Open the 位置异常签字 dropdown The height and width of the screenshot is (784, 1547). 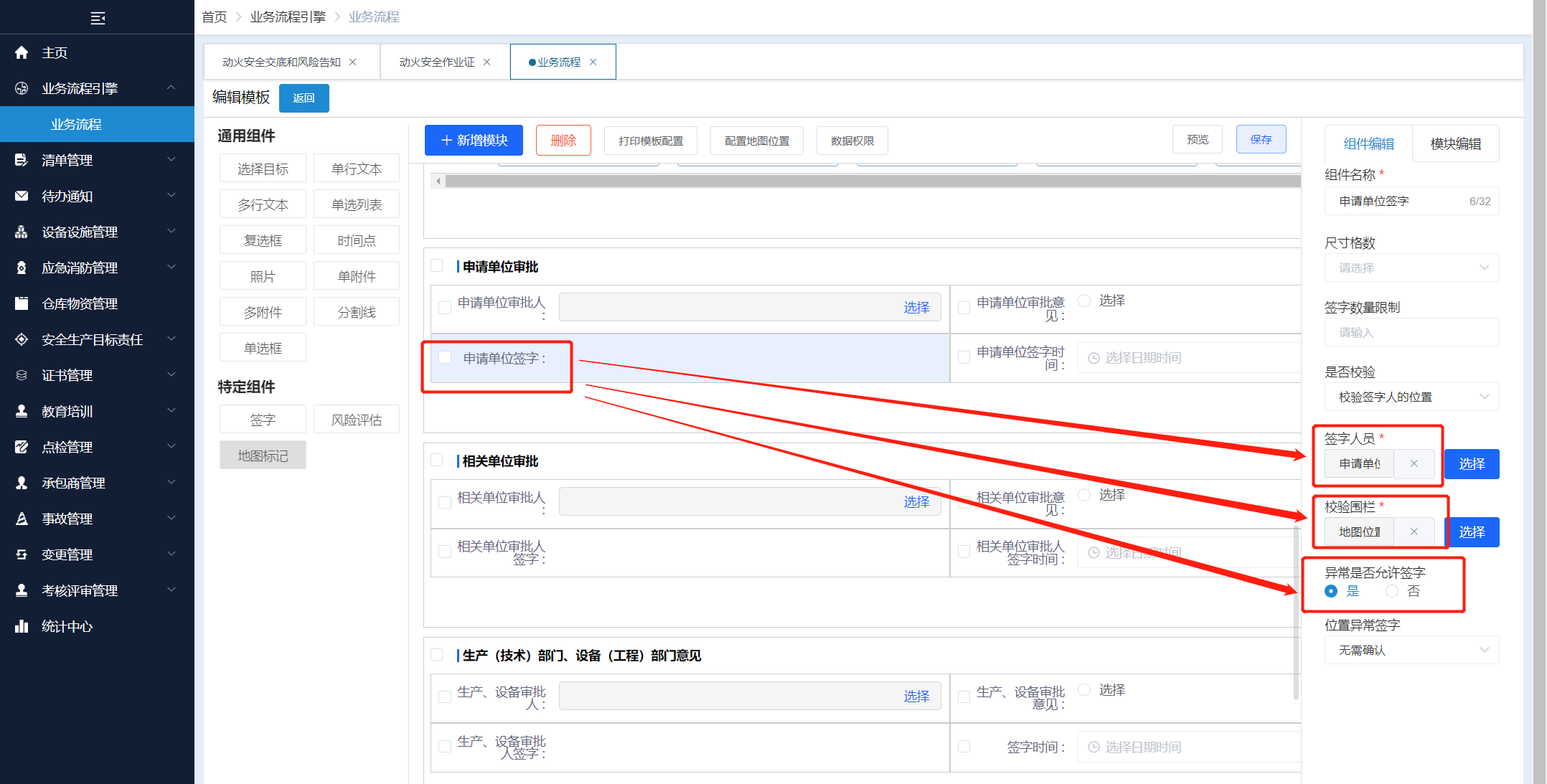(x=1411, y=650)
